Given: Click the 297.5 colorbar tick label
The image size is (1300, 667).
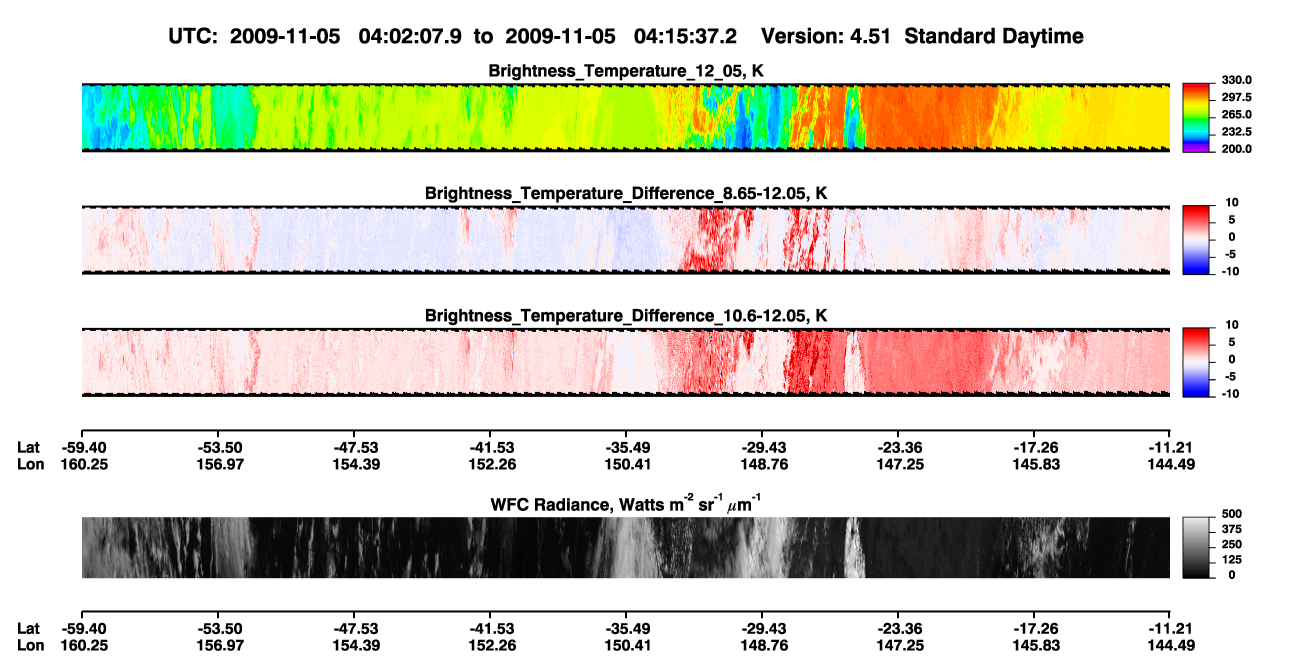Looking at the screenshot, I should pos(1236,97).
